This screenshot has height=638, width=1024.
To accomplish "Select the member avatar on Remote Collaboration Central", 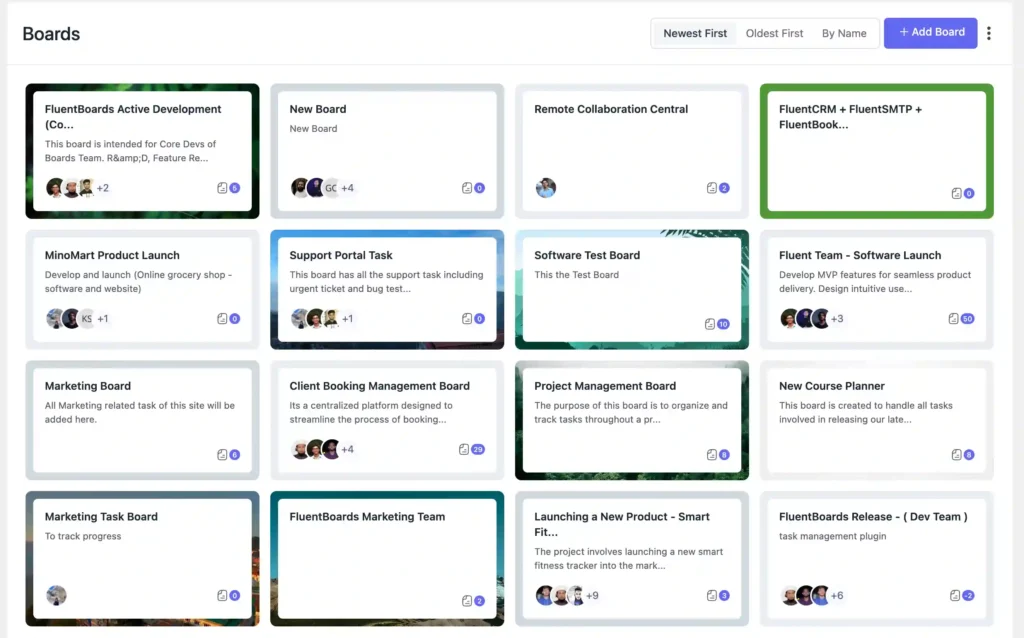I will click(545, 187).
